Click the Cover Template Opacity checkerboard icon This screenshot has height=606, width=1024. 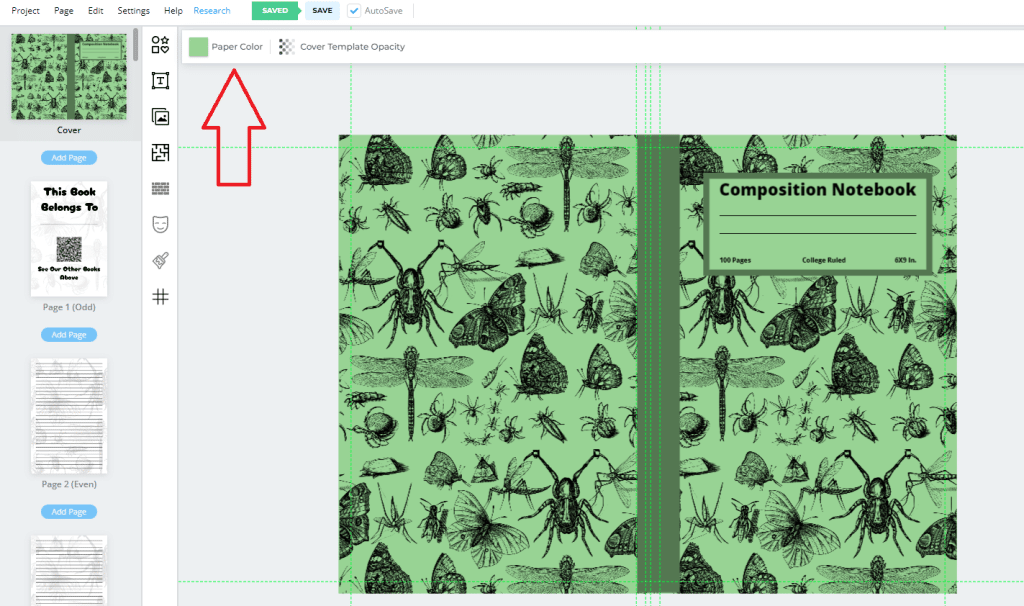pos(287,47)
